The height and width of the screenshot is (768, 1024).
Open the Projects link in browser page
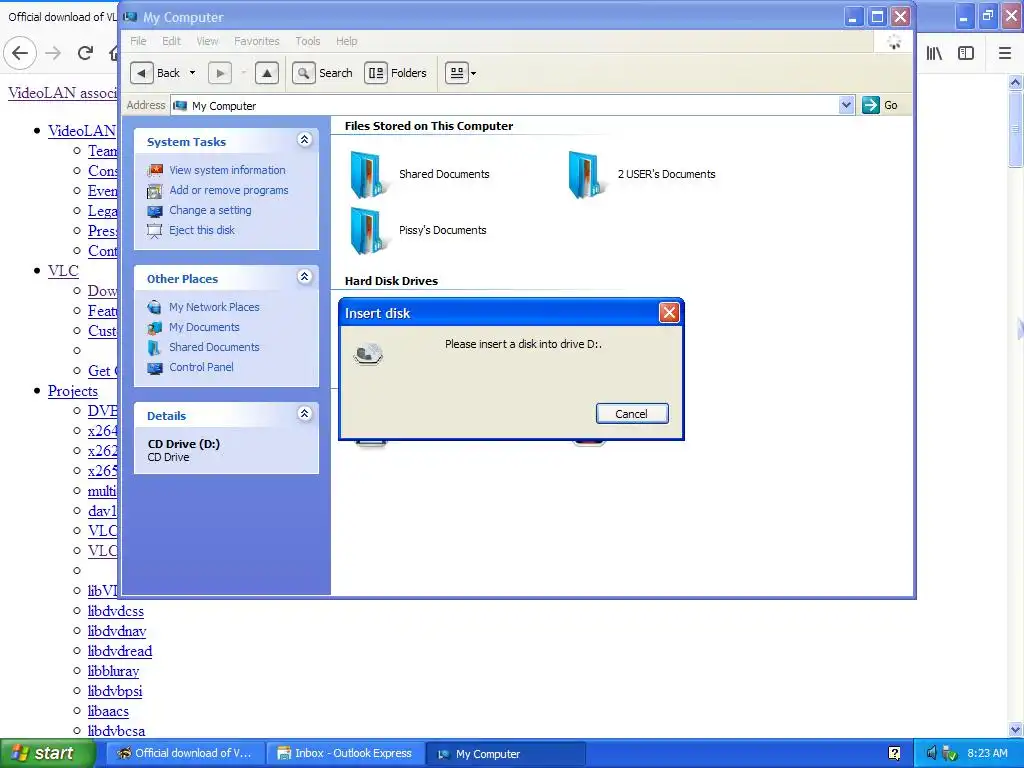(x=72, y=391)
